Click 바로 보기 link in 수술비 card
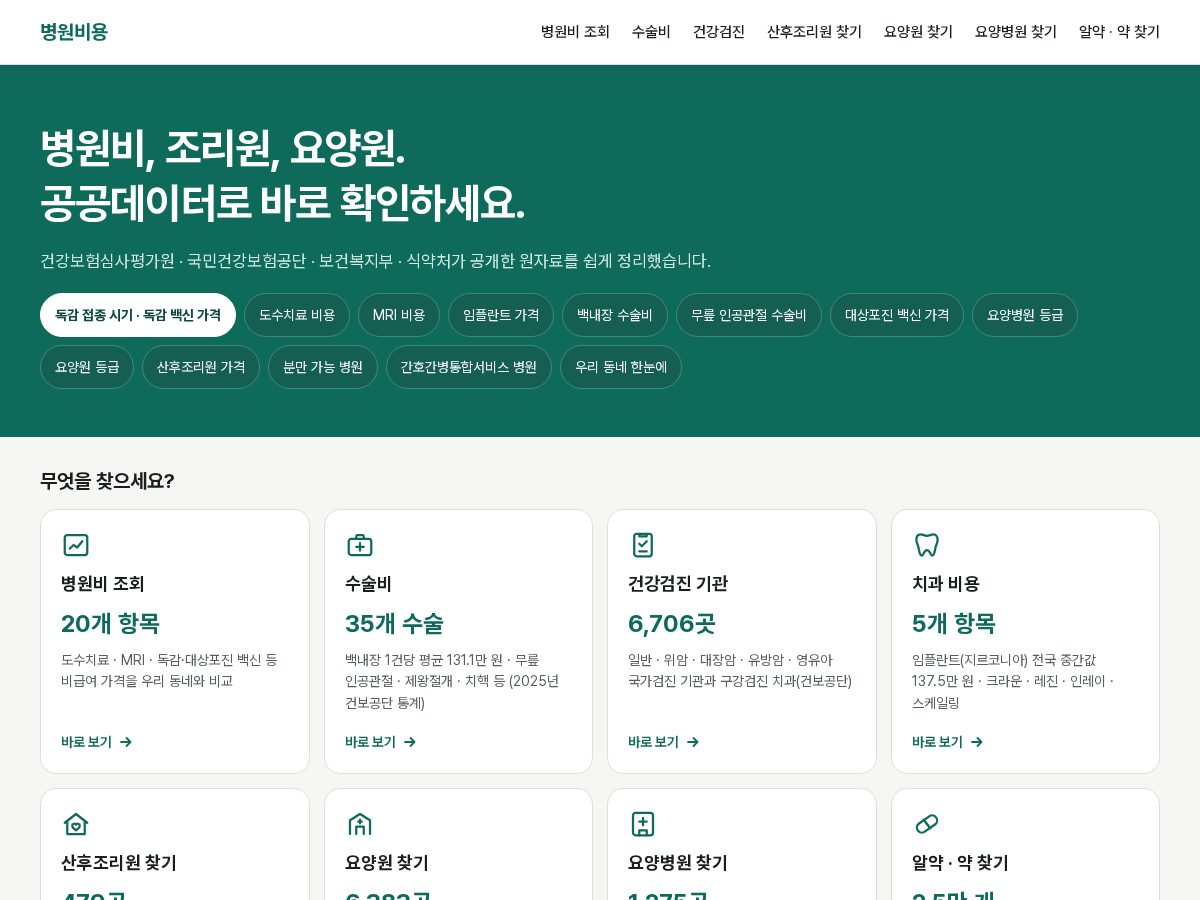This screenshot has height=900, width=1200. (x=381, y=742)
